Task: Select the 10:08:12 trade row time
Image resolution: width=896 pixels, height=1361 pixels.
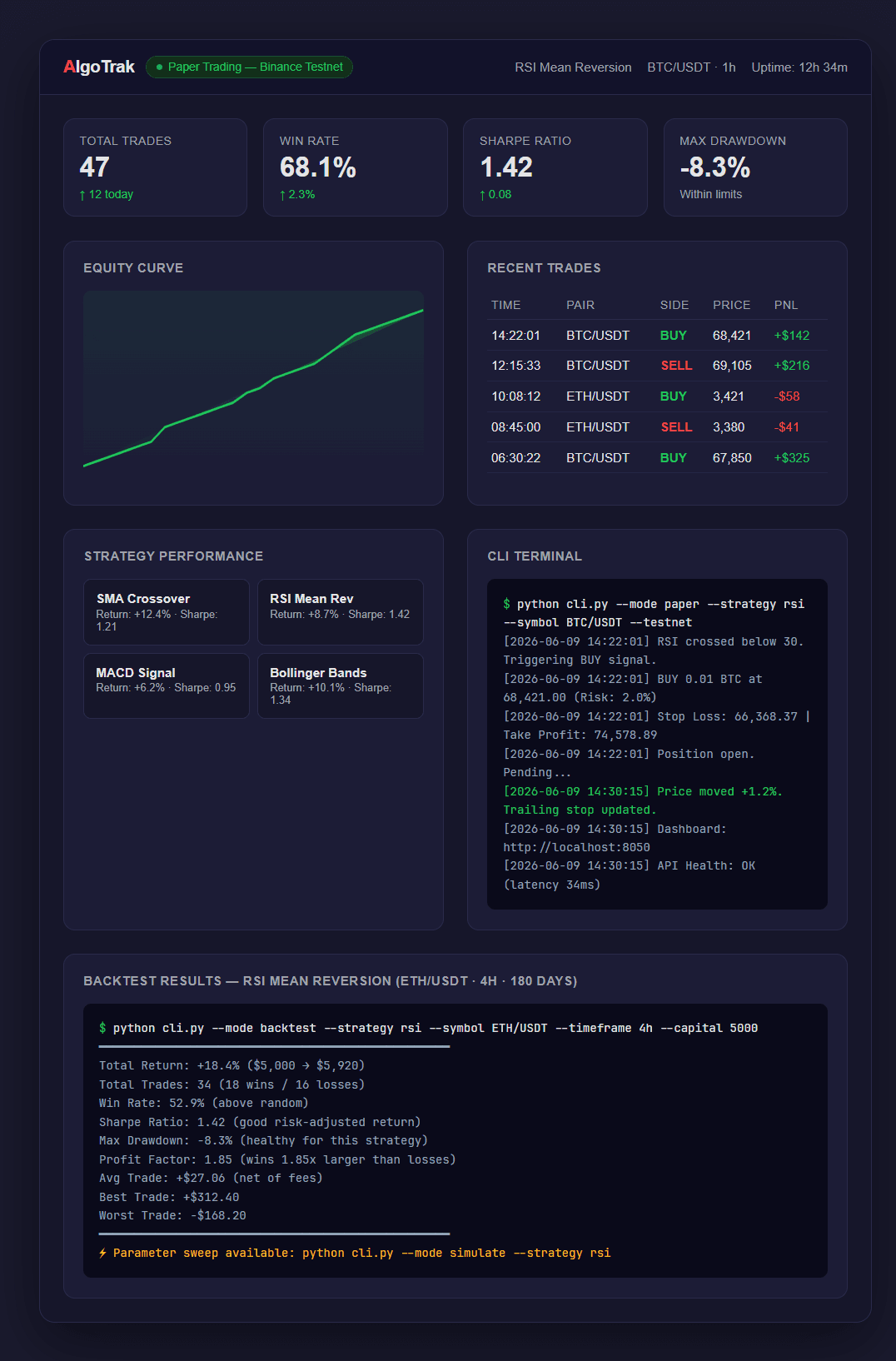Action: click(515, 396)
